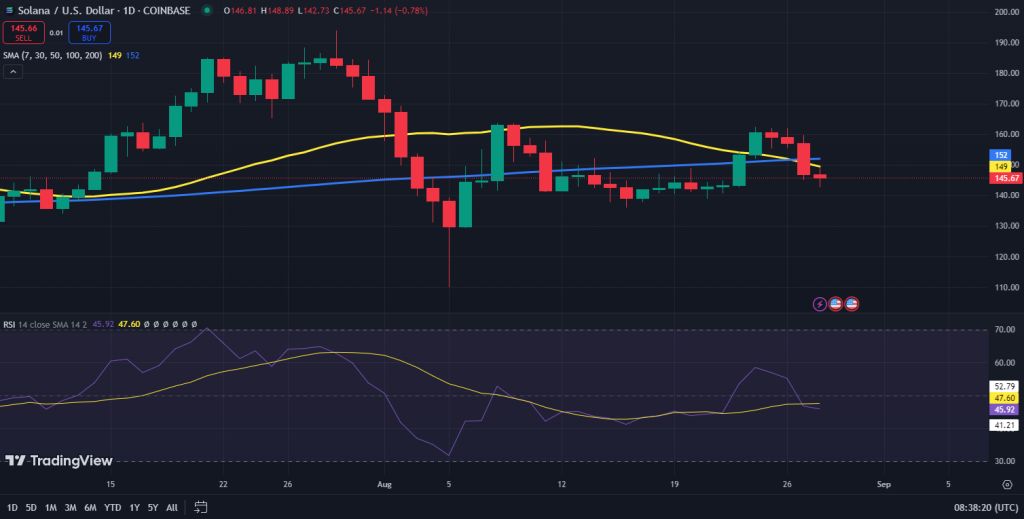Open the SMA indicator legend

pyautogui.click(x=52, y=55)
